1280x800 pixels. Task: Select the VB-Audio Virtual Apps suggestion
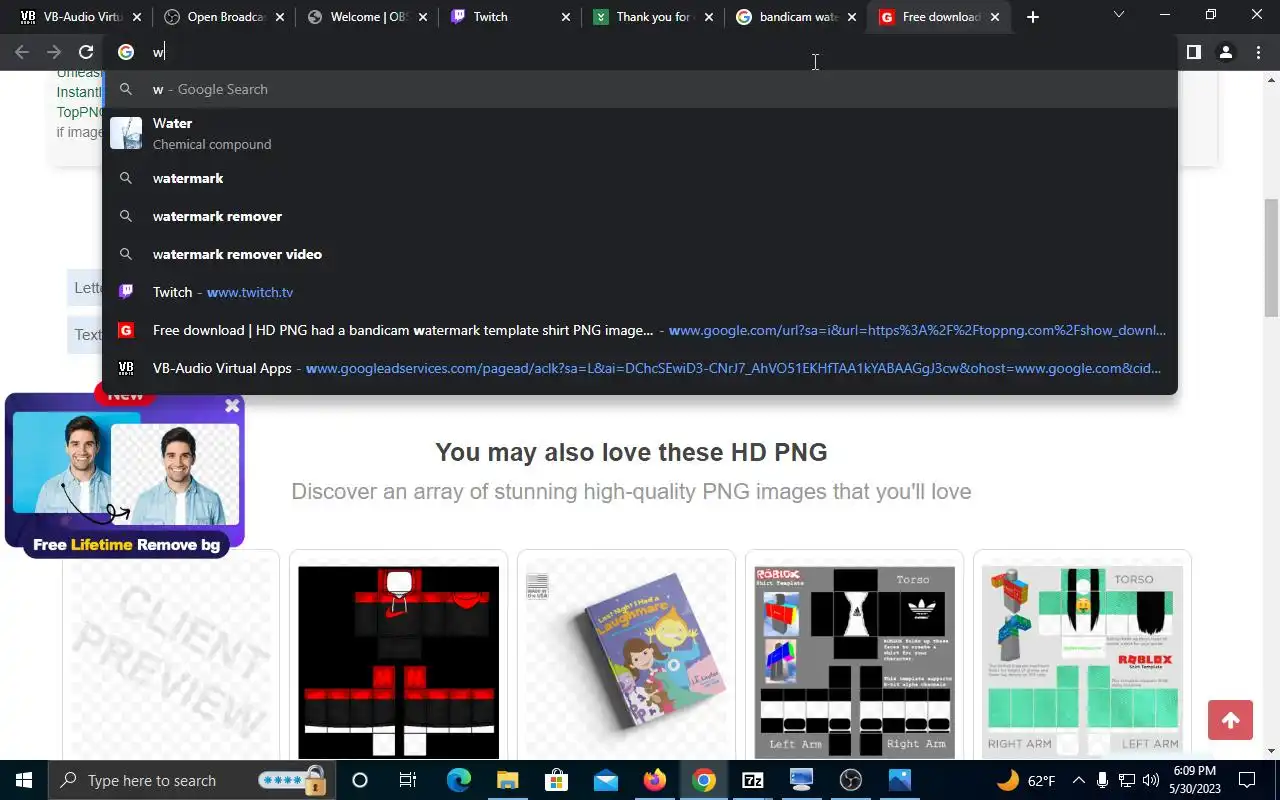640,368
